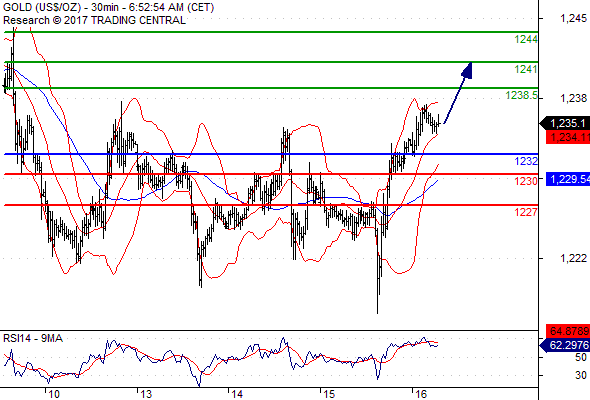Click the 1241 green resistance label
This screenshot has height=400, width=590.
point(526,69)
